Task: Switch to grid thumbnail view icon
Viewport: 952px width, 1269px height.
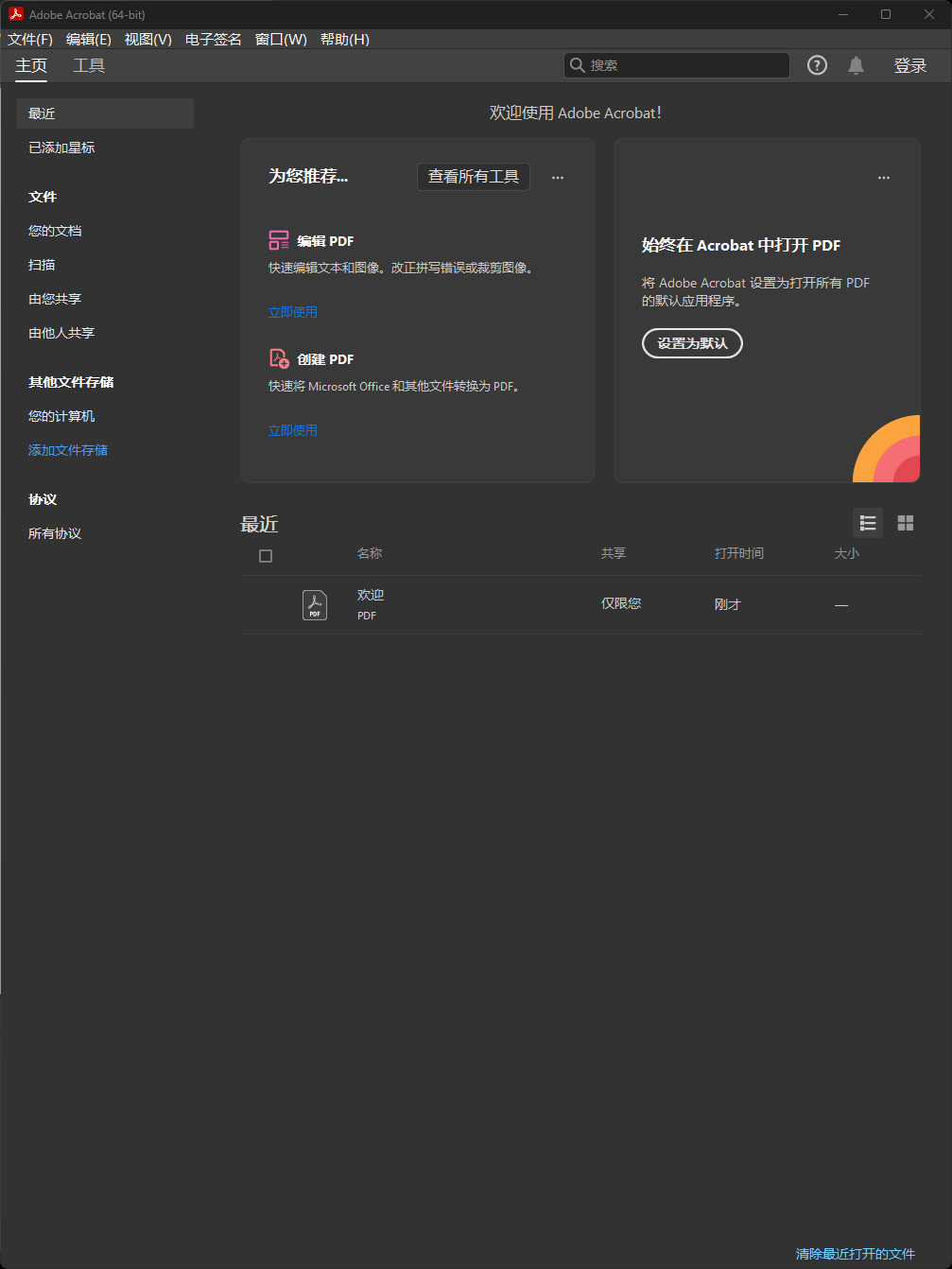Action: 906,523
